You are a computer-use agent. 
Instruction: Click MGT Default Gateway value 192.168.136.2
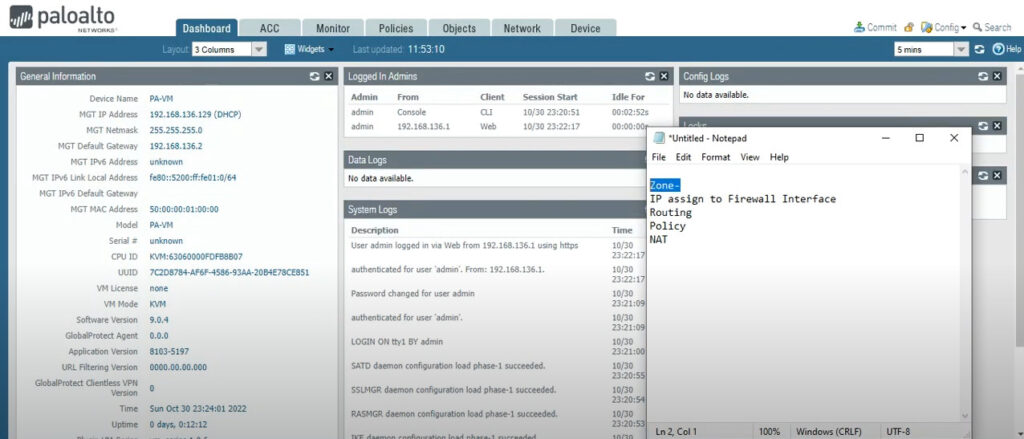coord(176,146)
